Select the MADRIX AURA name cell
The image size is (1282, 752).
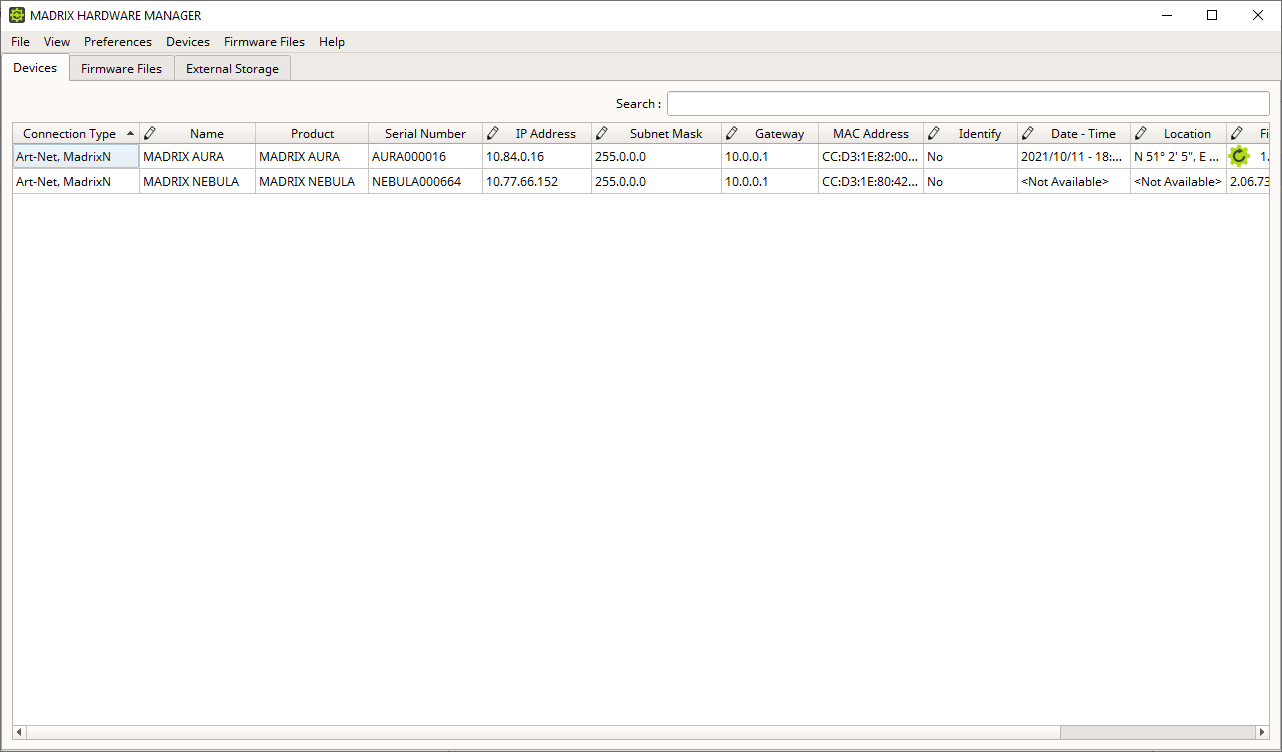197,157
